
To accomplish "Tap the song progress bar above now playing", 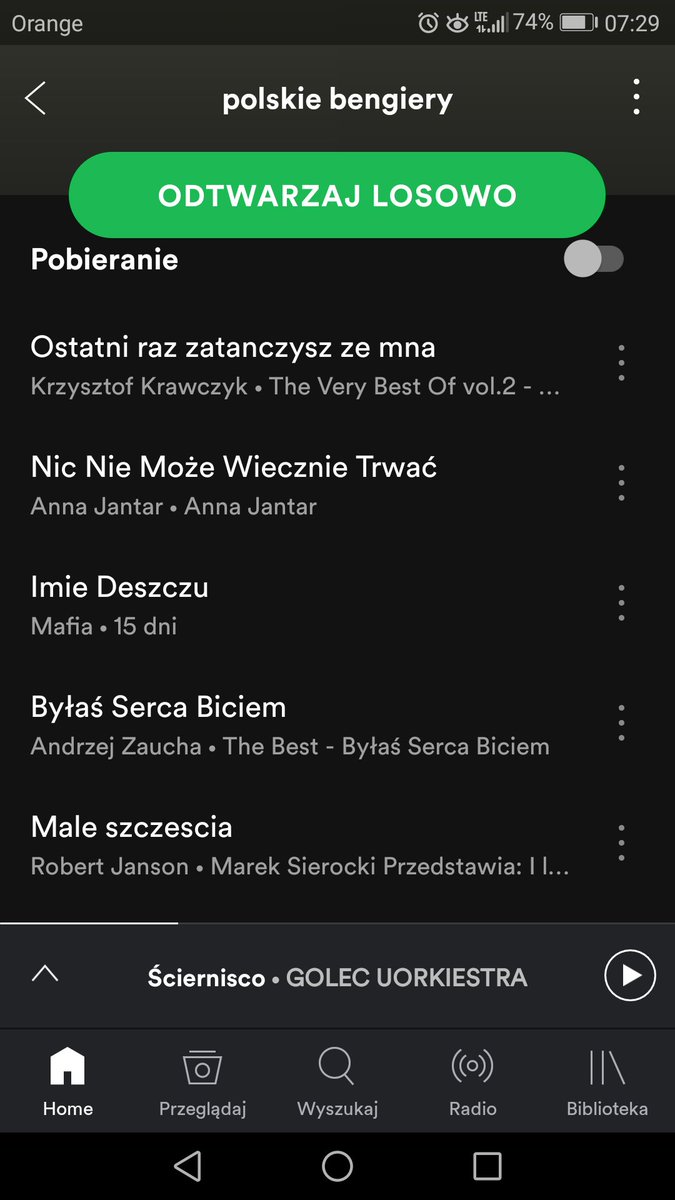I will 337,923.
